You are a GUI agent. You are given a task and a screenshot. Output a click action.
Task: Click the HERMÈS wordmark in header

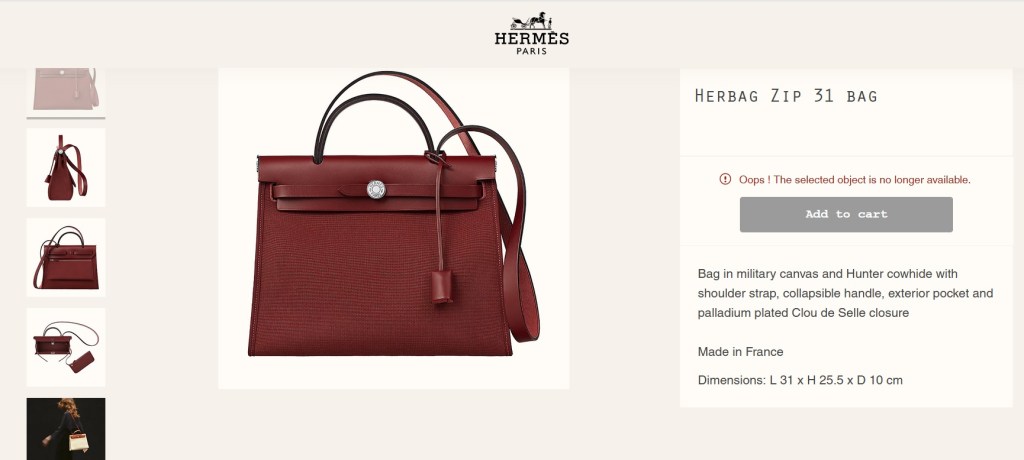tap(532, 39)
